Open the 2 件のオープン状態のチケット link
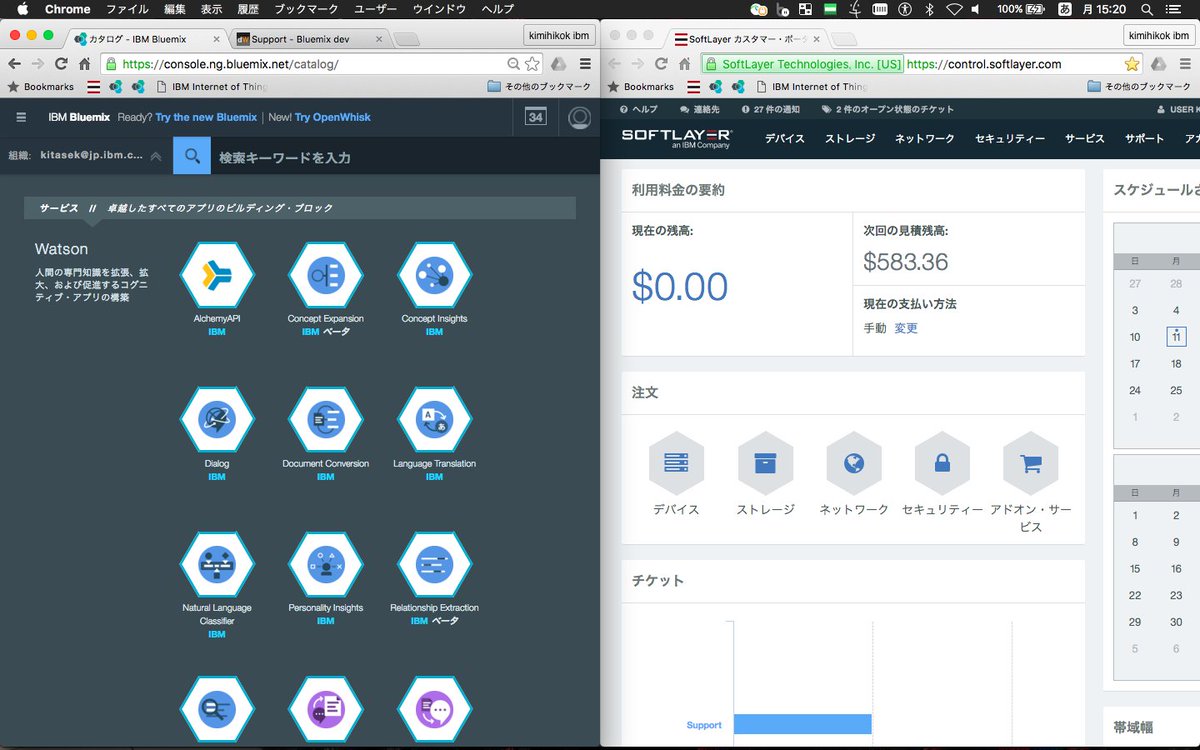The height and width of the screenshot is (750, 1200). click(888, 109)
